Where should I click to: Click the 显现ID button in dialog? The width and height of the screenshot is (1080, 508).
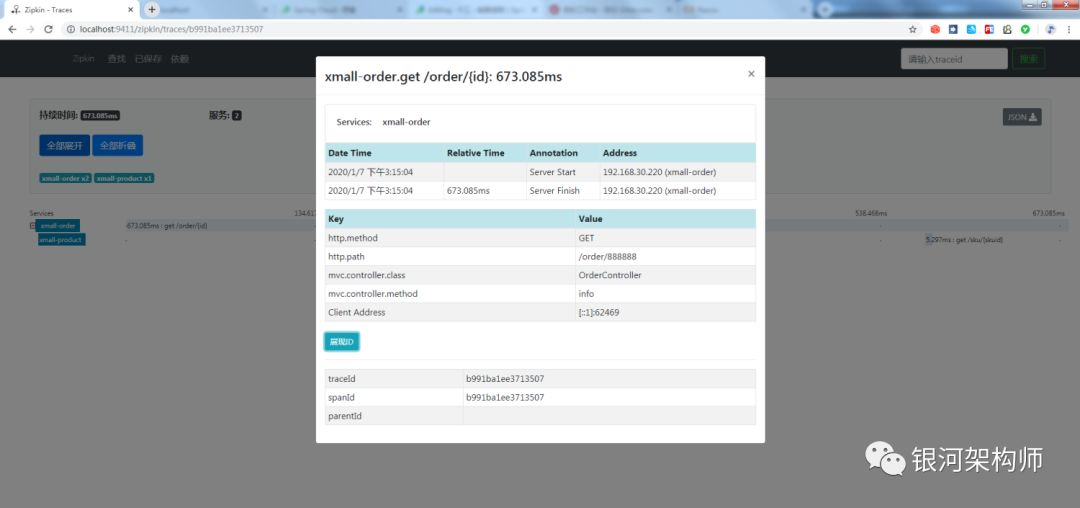(x=342, y=341)
